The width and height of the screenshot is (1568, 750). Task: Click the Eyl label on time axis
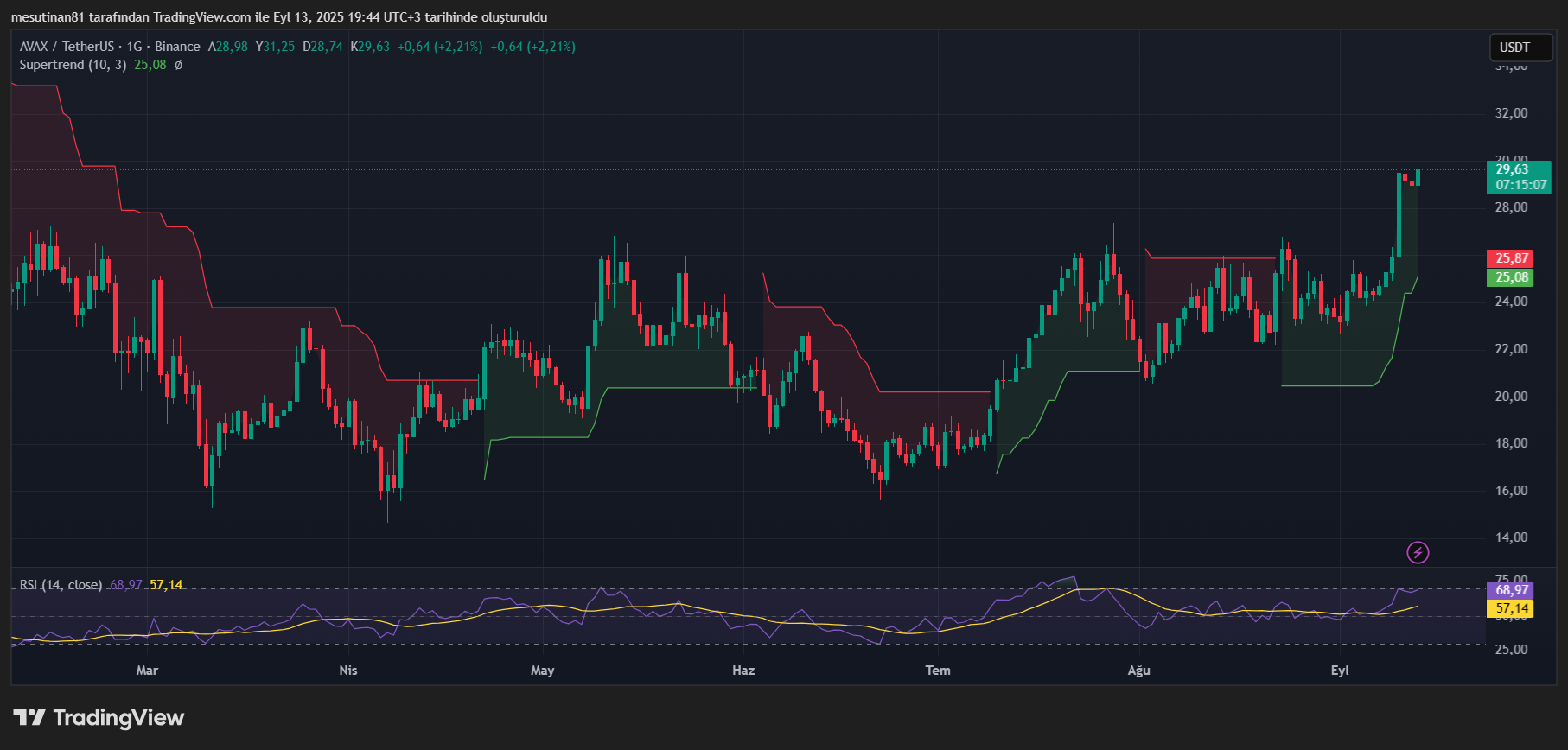[x=1340, y=671]
